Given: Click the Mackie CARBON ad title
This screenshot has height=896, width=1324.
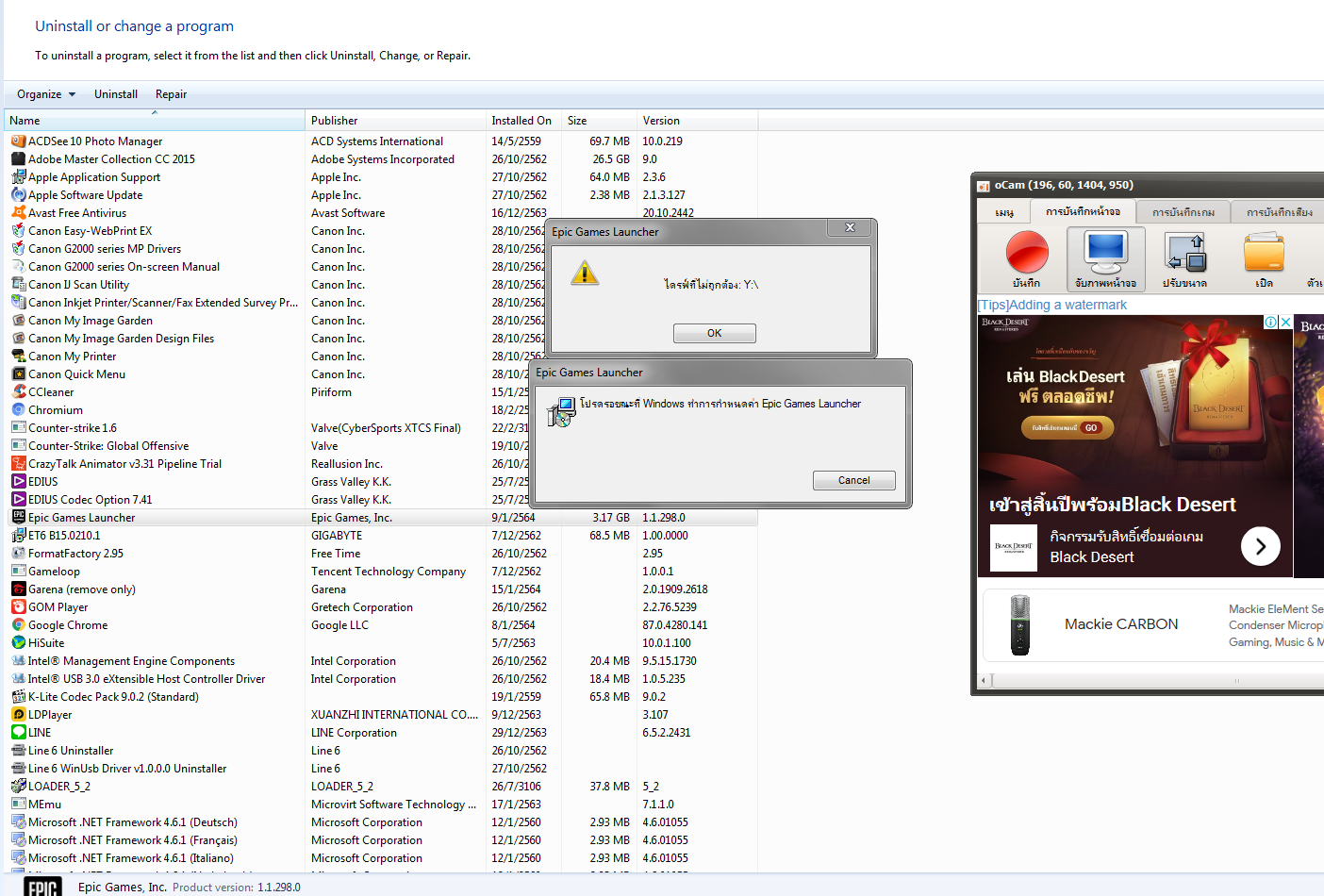Looking at the screenshot, I should coord(1121,624).
